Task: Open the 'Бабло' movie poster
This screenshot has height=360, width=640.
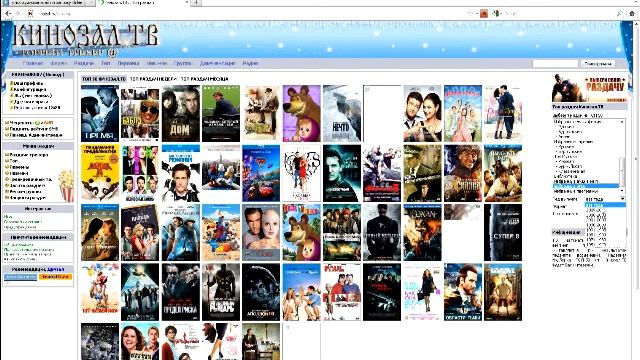Action: tap(140, 113)
